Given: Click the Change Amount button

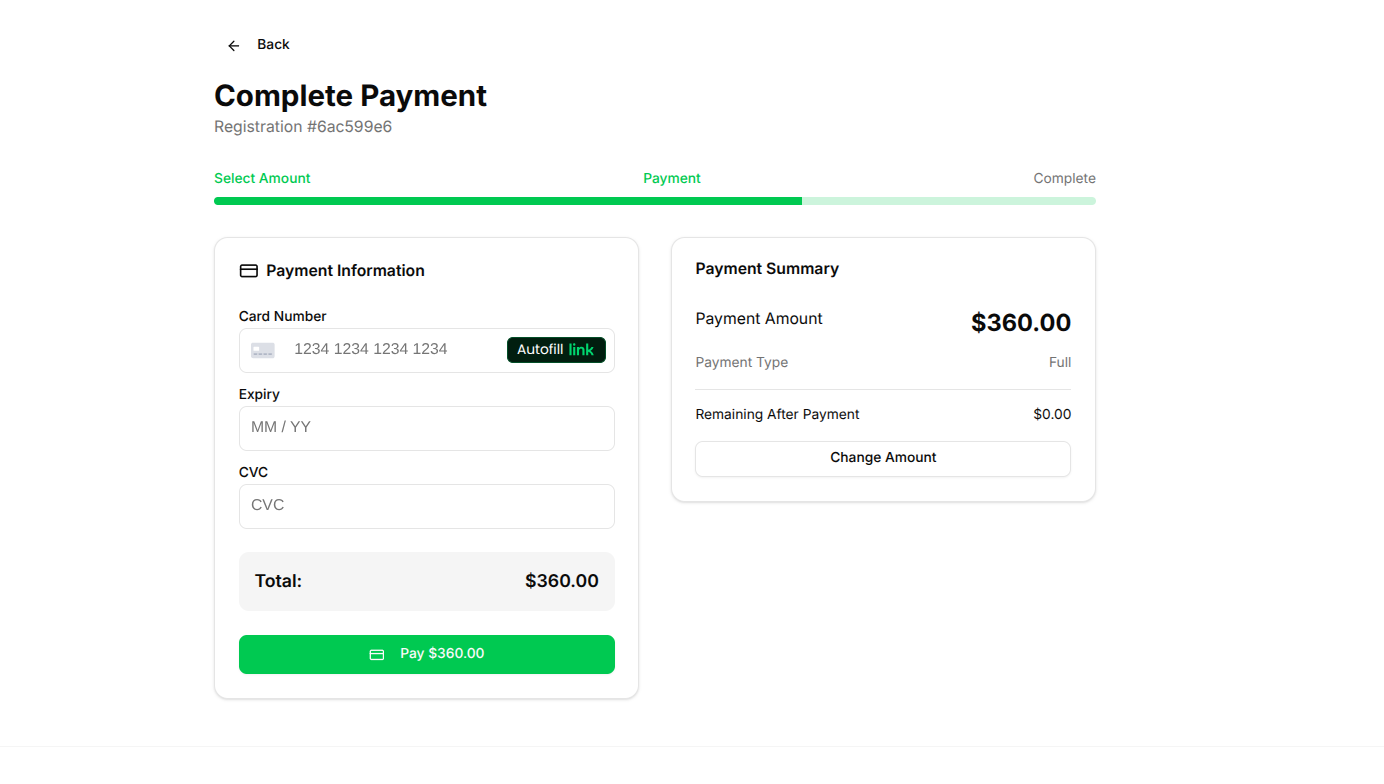Looking at the screenshot, I should pyautogui.click(x=882, y=458).
